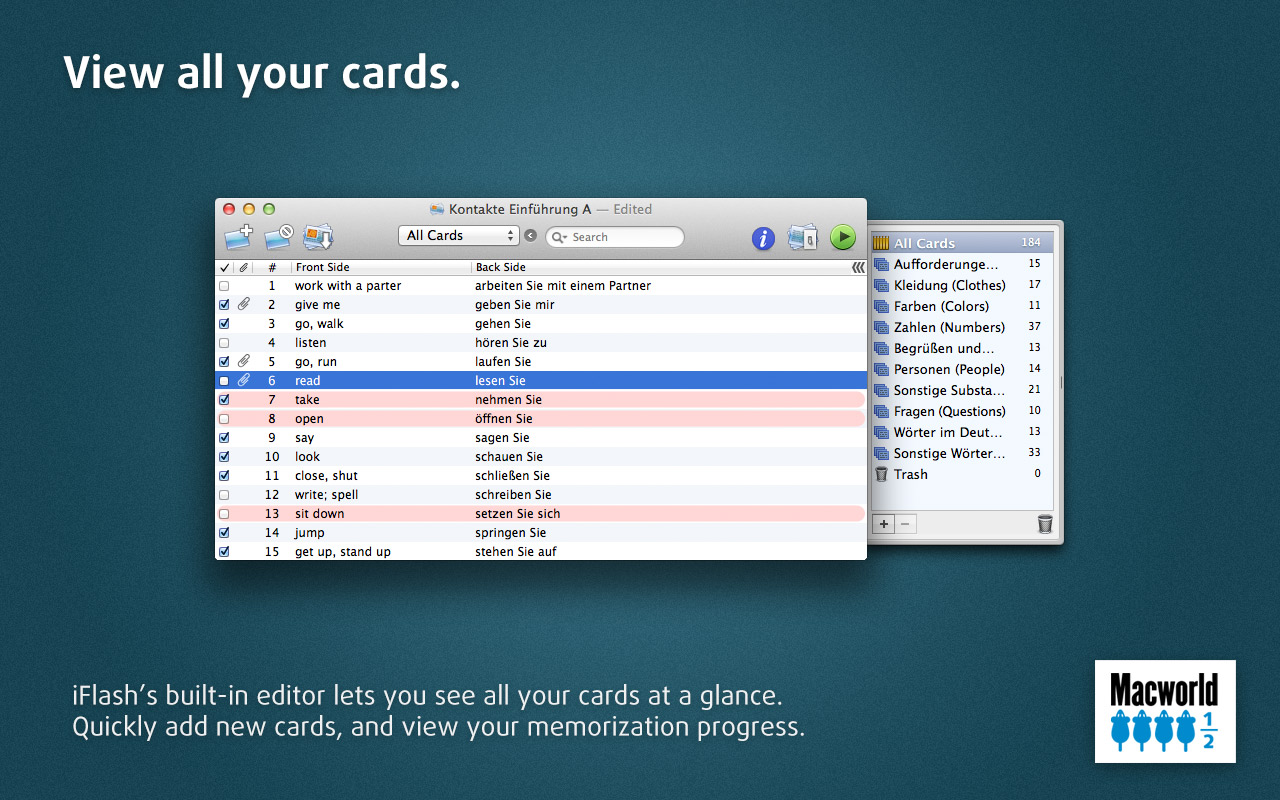Sort by the # number column header
The height and width of the screenshot is (800, 1280).
[x=272, y=267]
